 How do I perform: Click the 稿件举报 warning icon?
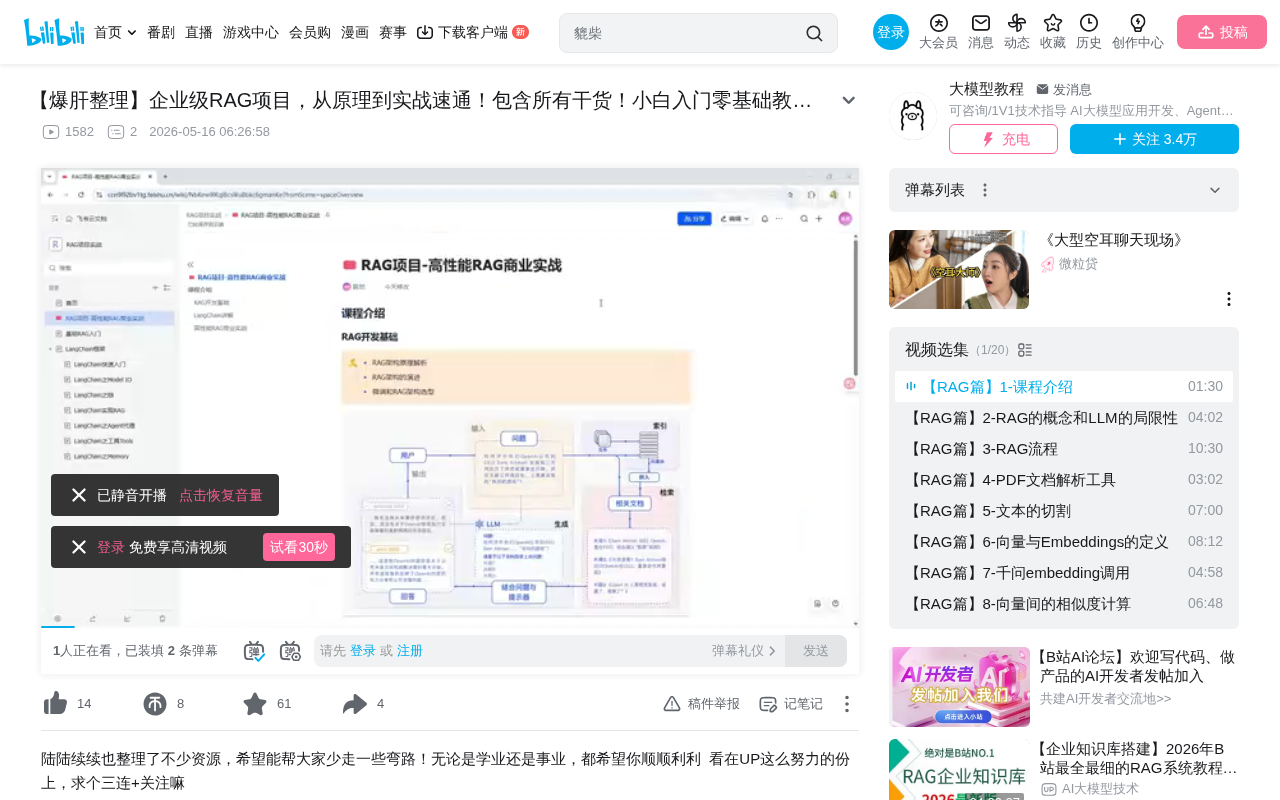[x=672, y=704]
